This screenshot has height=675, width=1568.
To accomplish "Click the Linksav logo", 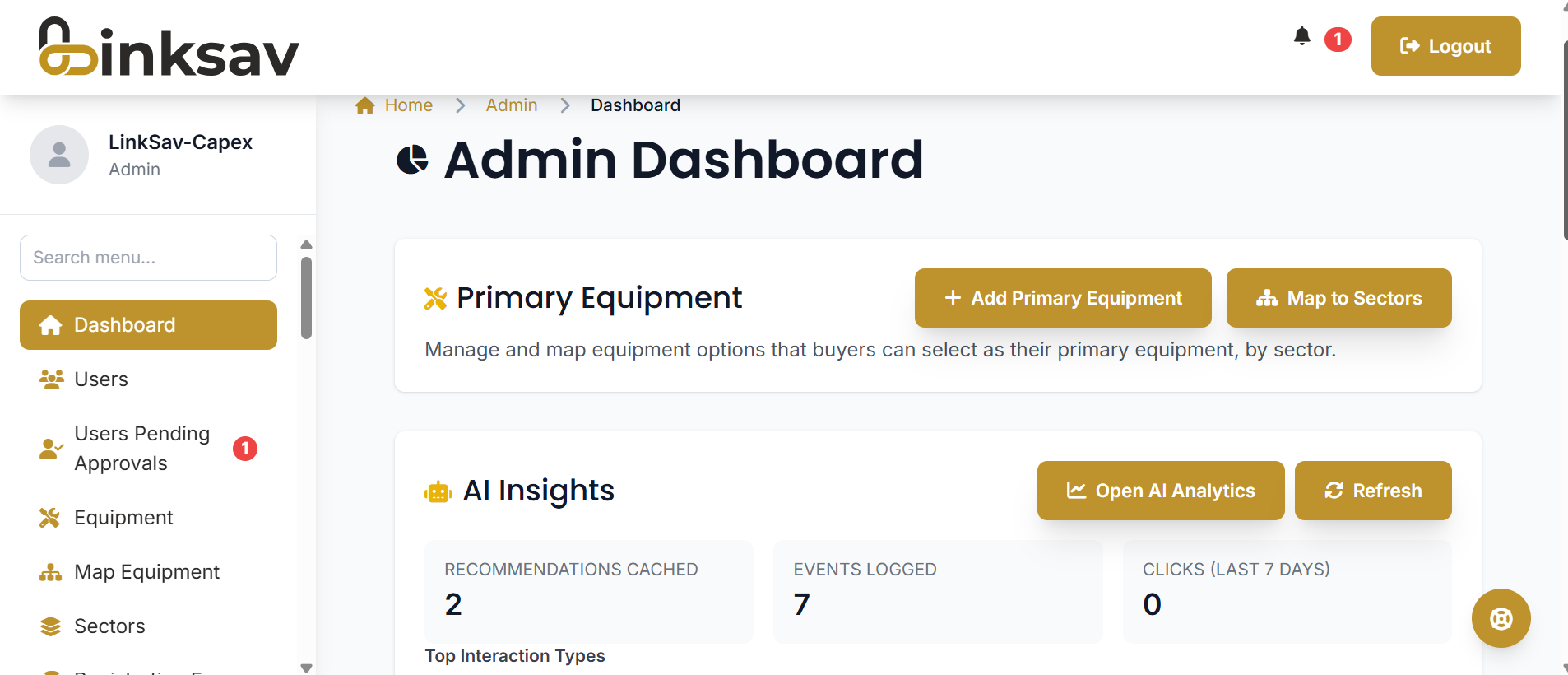I will click(x=169, y=48).
